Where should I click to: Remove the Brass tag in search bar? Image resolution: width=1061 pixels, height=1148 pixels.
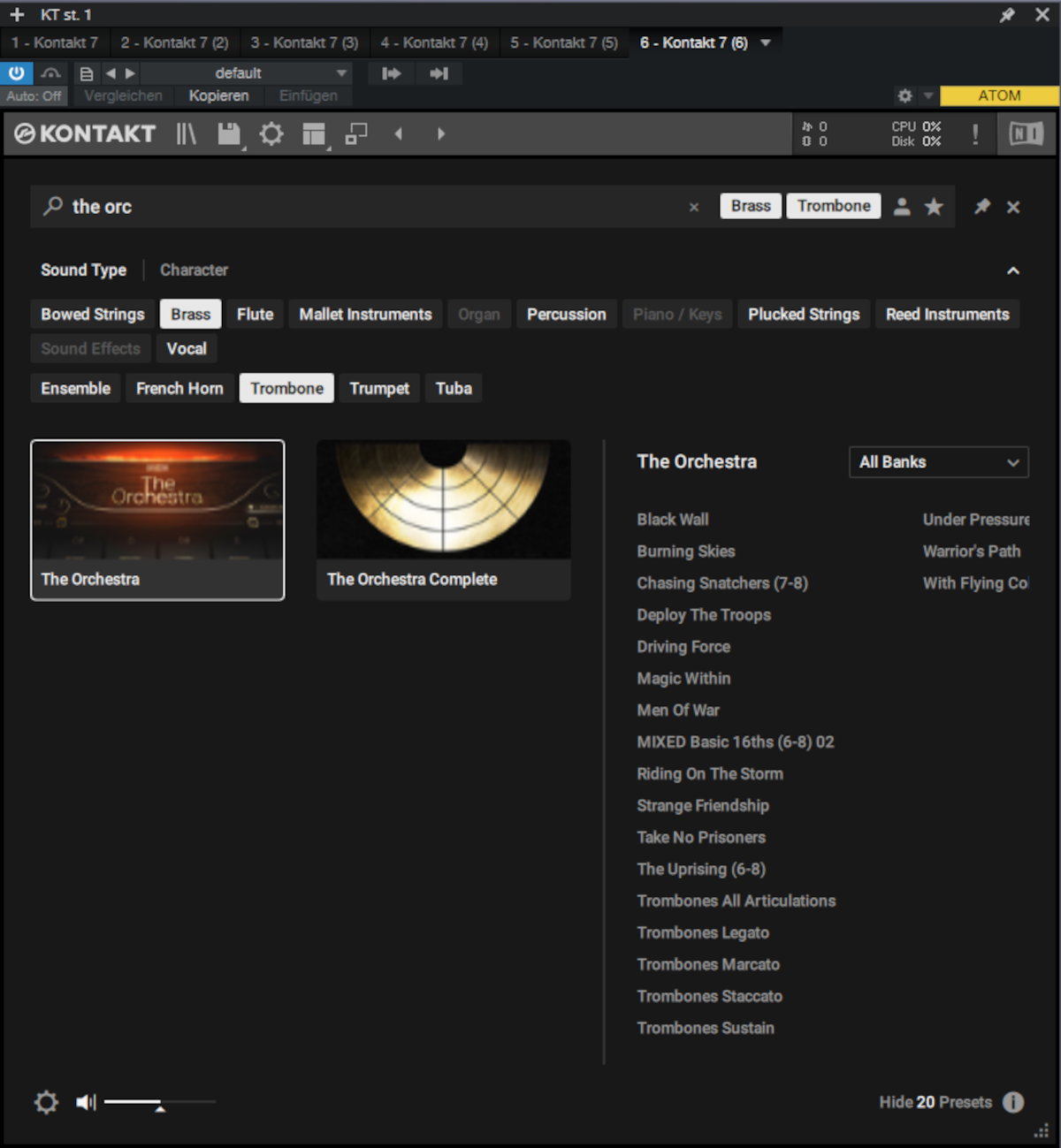click(x=751, y=206)
